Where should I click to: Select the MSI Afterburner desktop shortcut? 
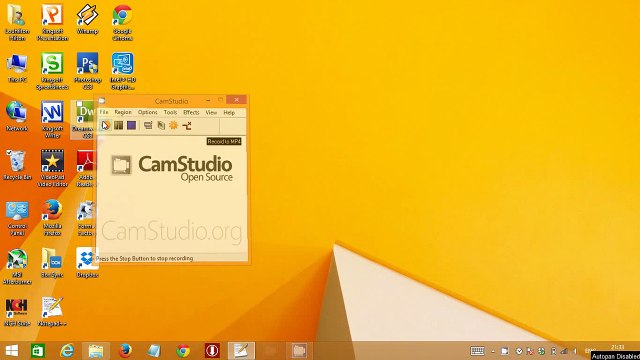coord(17,266)
